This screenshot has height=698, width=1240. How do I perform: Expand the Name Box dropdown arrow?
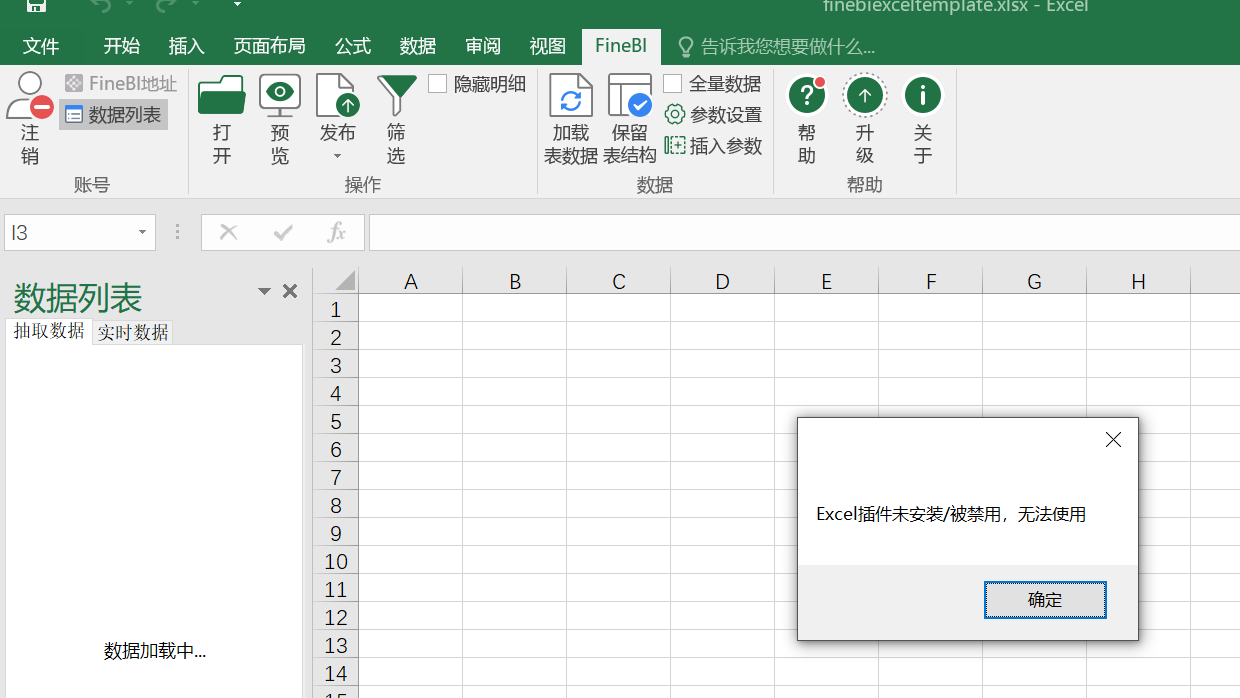coord(143,233)
